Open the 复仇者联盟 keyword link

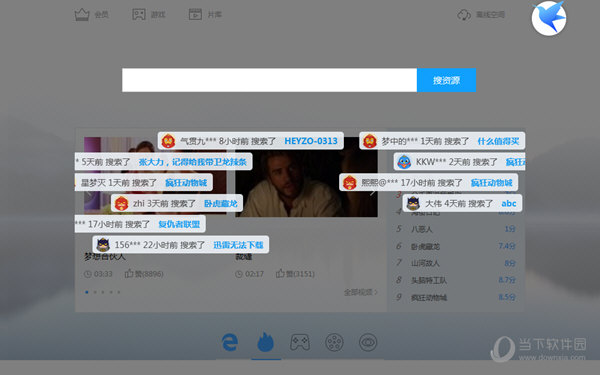[179, 224]
